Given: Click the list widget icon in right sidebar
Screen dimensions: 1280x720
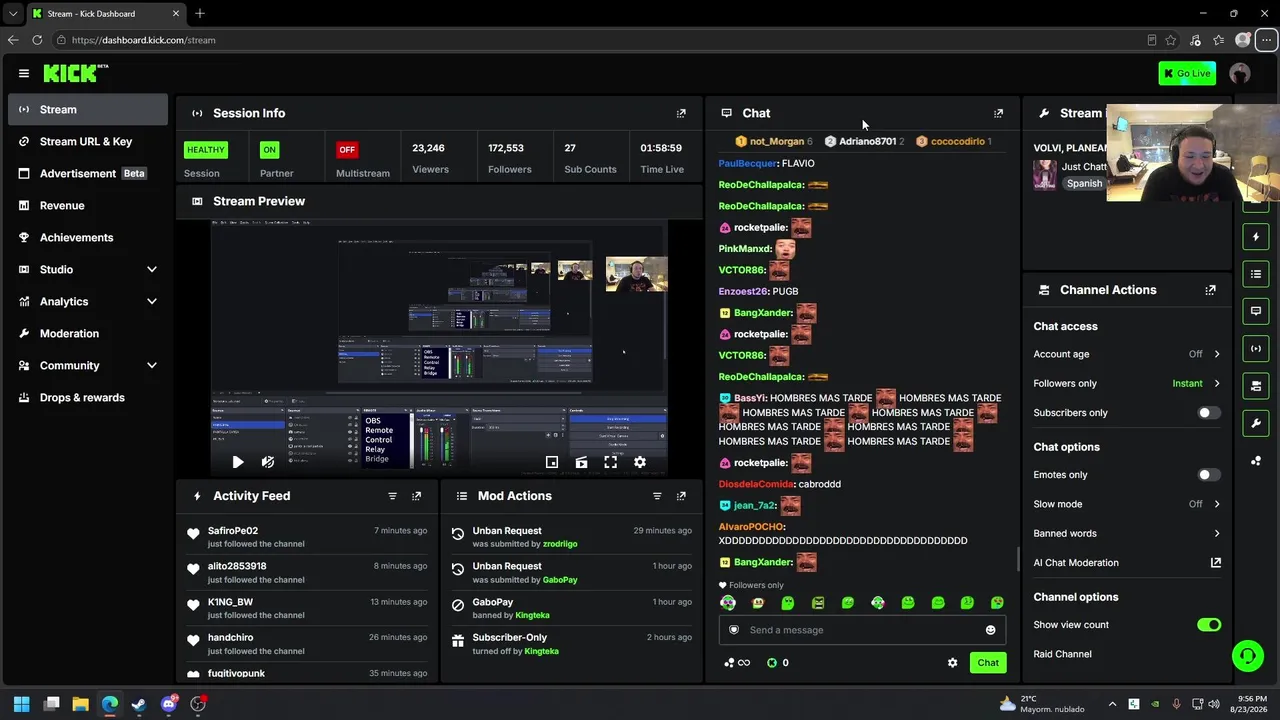Looking at the screenshot, I should click(x=1256, y=274).
